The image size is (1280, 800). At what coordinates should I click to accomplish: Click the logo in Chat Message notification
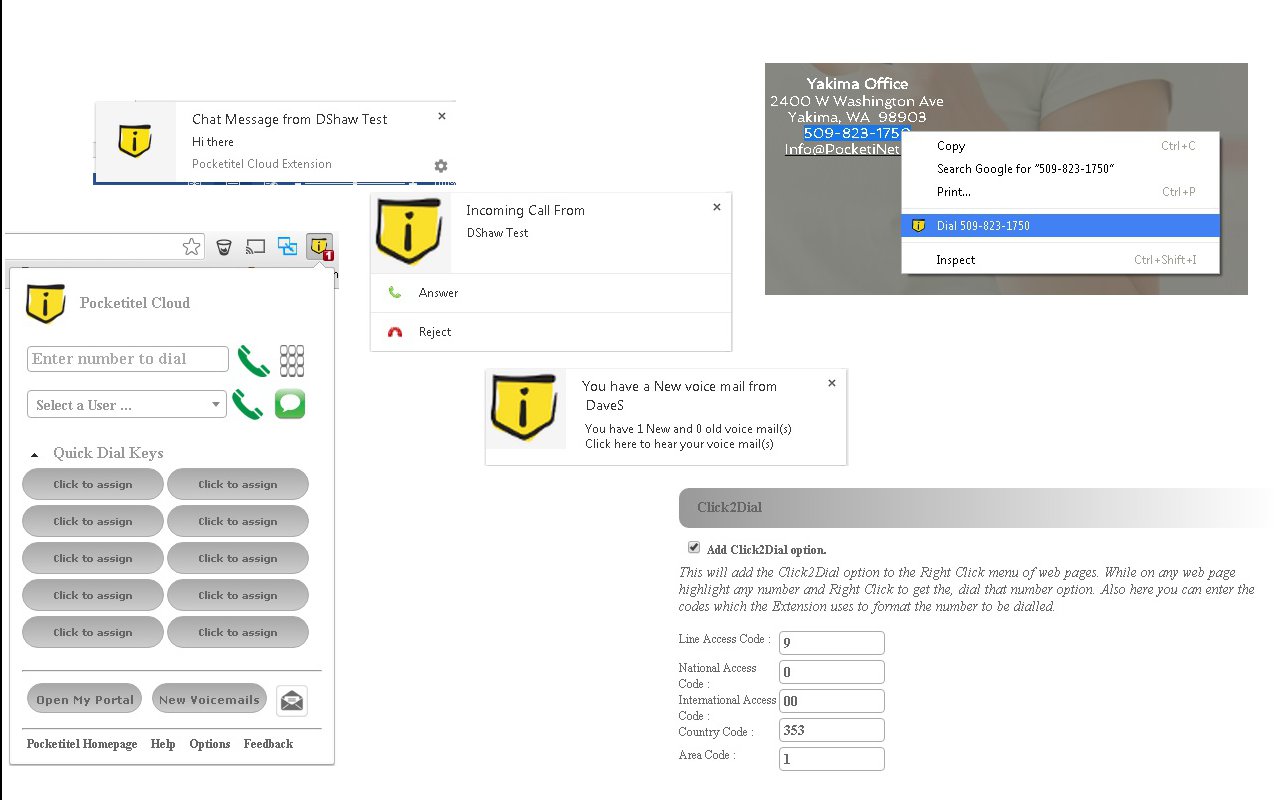coord(135,141)
